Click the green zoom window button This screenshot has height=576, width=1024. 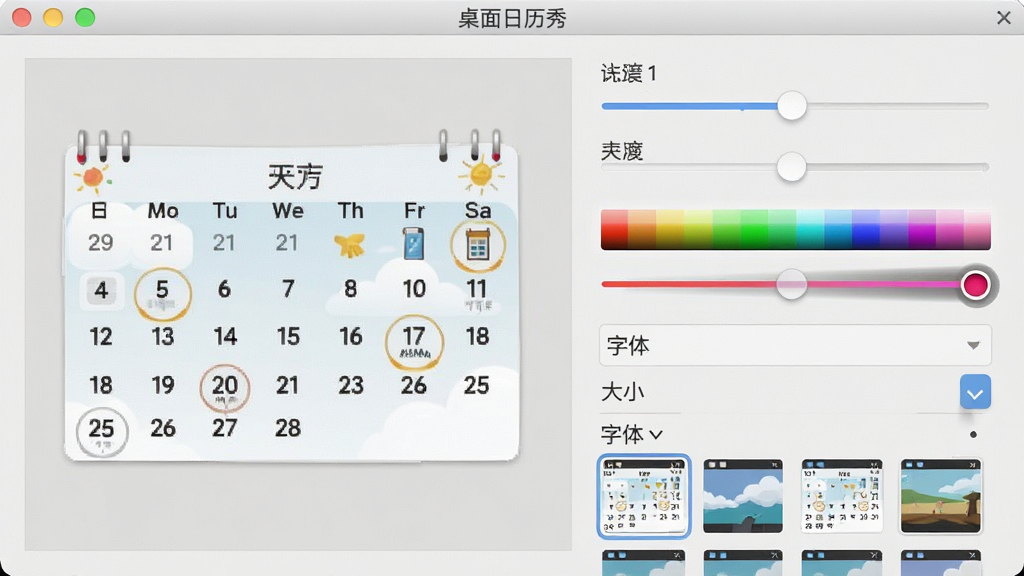point(85,18)
